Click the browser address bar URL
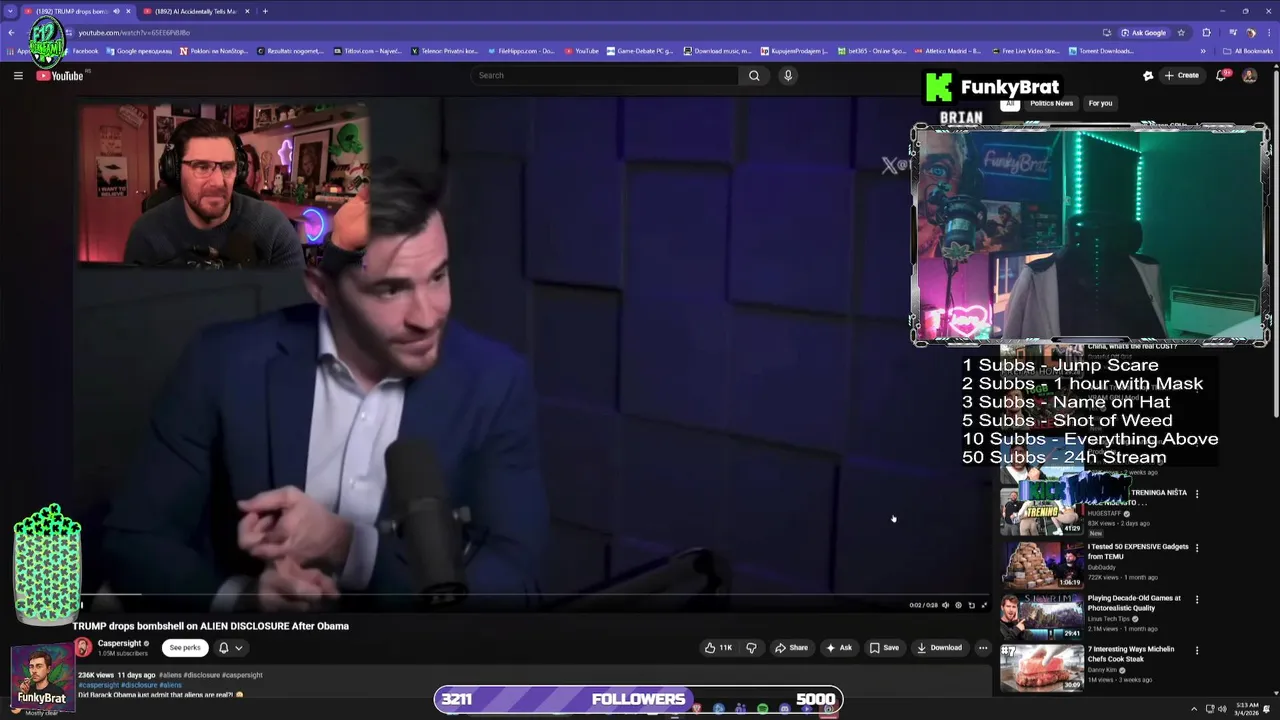1280x720 pixels. coord(134,32)
